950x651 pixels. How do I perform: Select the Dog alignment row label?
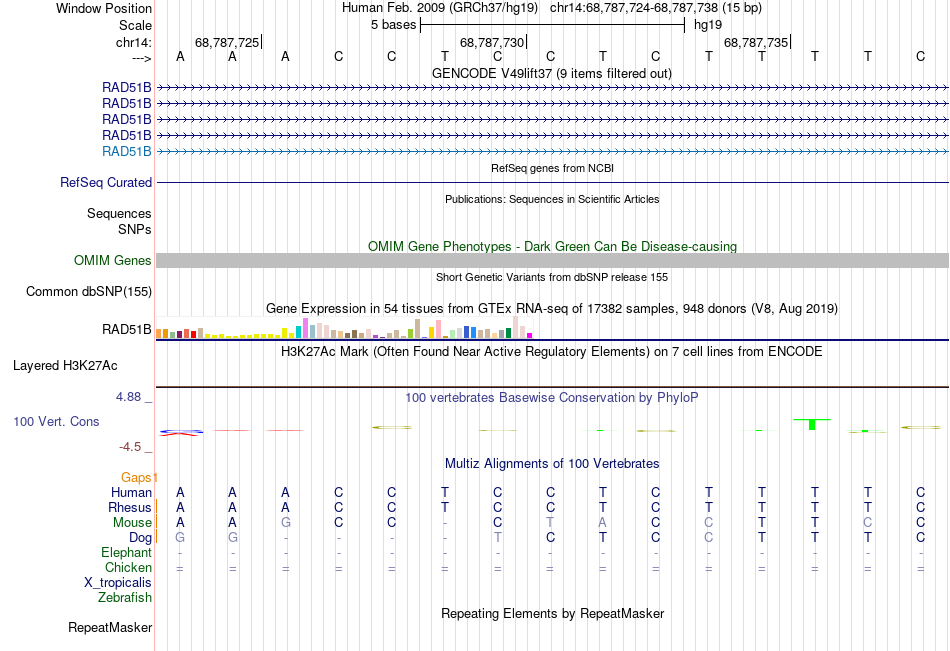point(140,538)
